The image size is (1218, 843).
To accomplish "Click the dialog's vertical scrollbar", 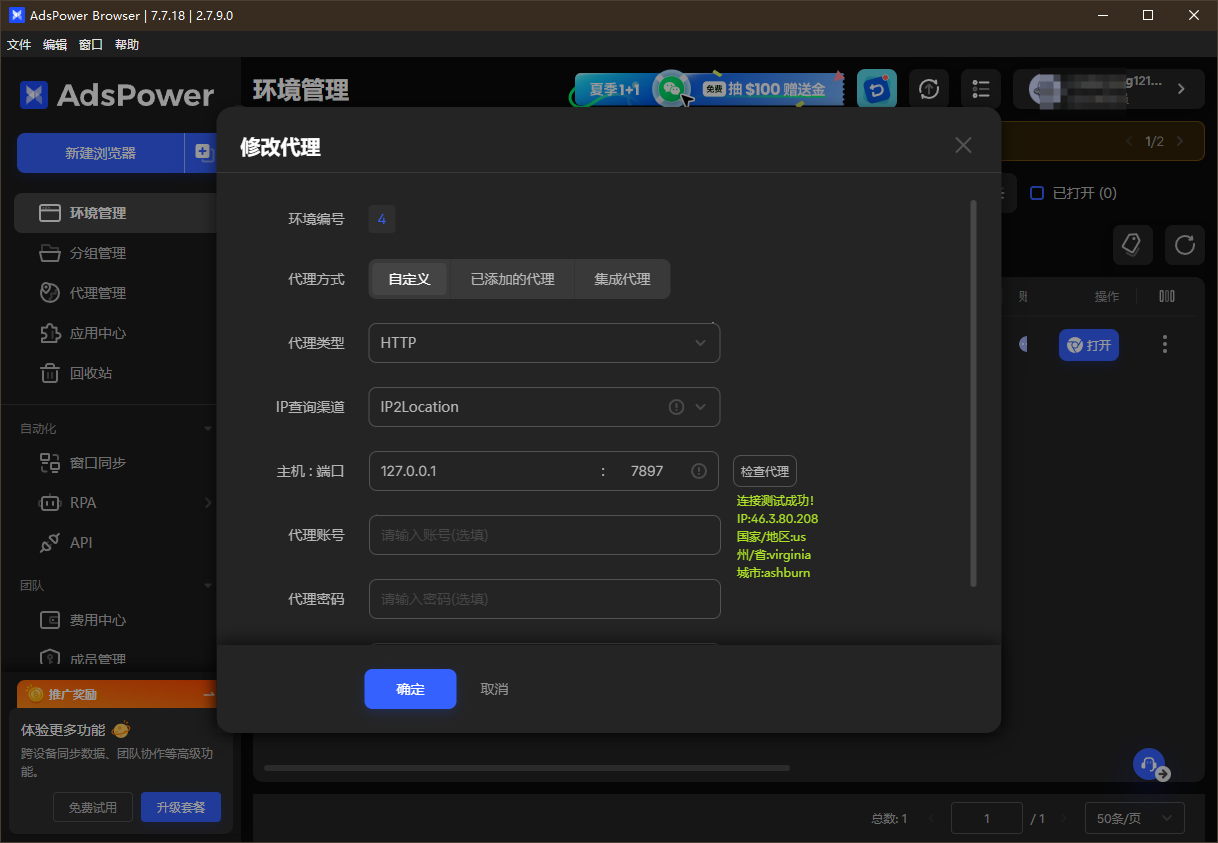I will click(973, 393).
